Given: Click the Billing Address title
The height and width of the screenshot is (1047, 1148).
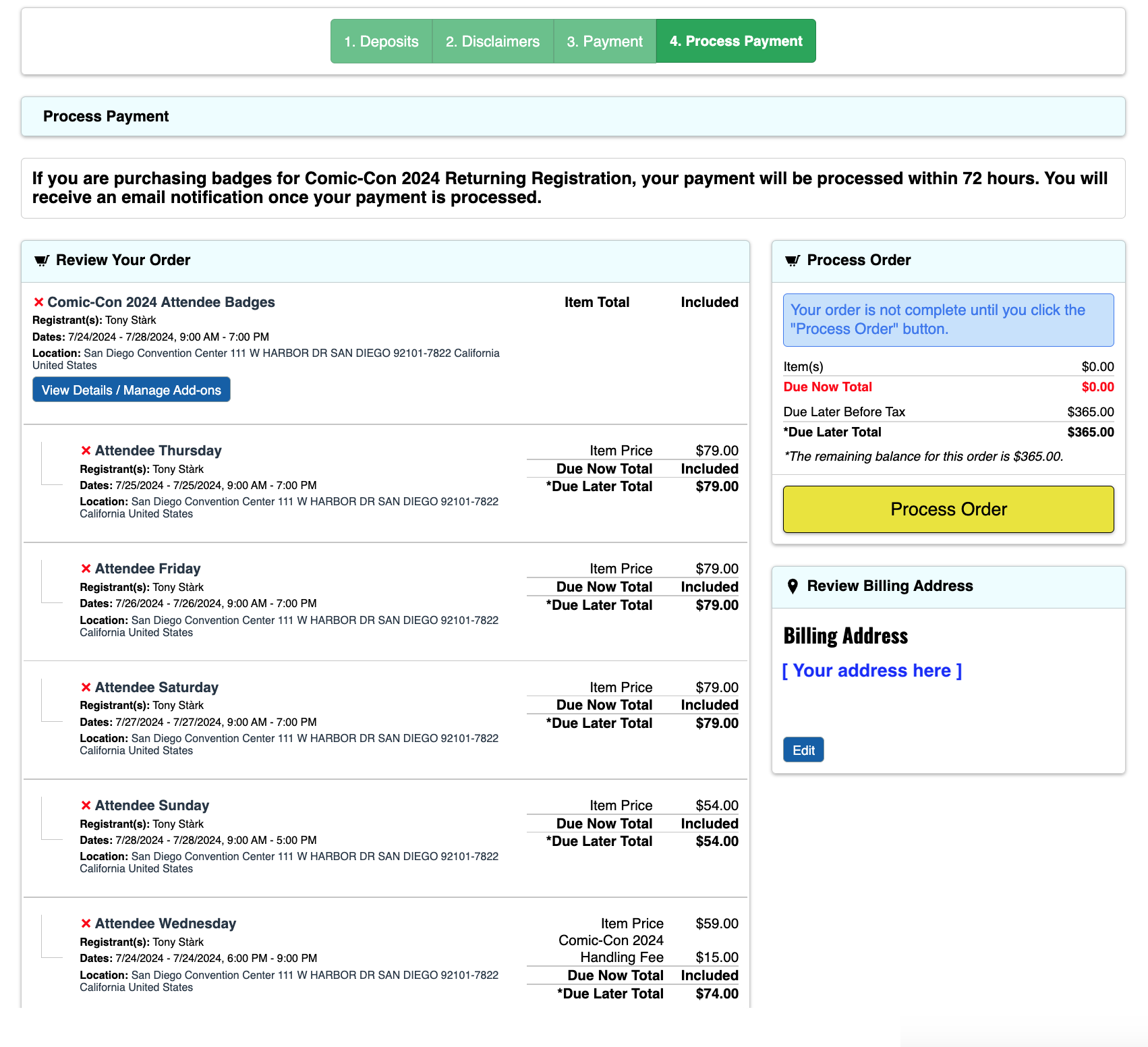Looking at the screenshot, I should pyautogui.click(x=846, y=636).
